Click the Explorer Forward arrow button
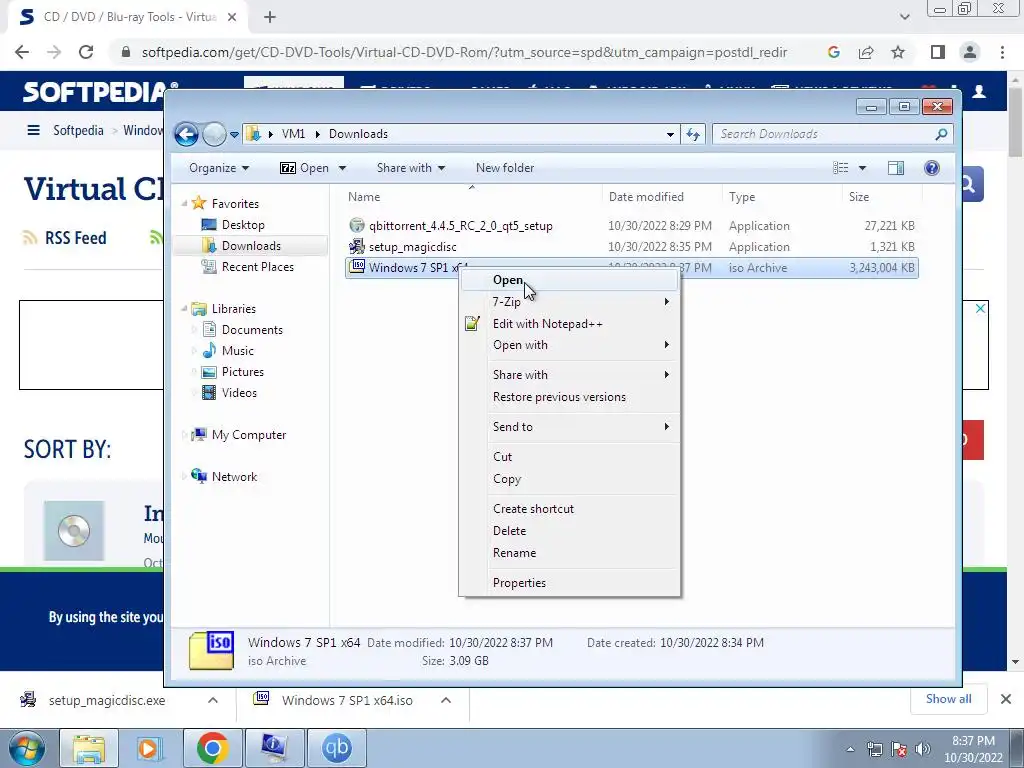 (214, 135)
